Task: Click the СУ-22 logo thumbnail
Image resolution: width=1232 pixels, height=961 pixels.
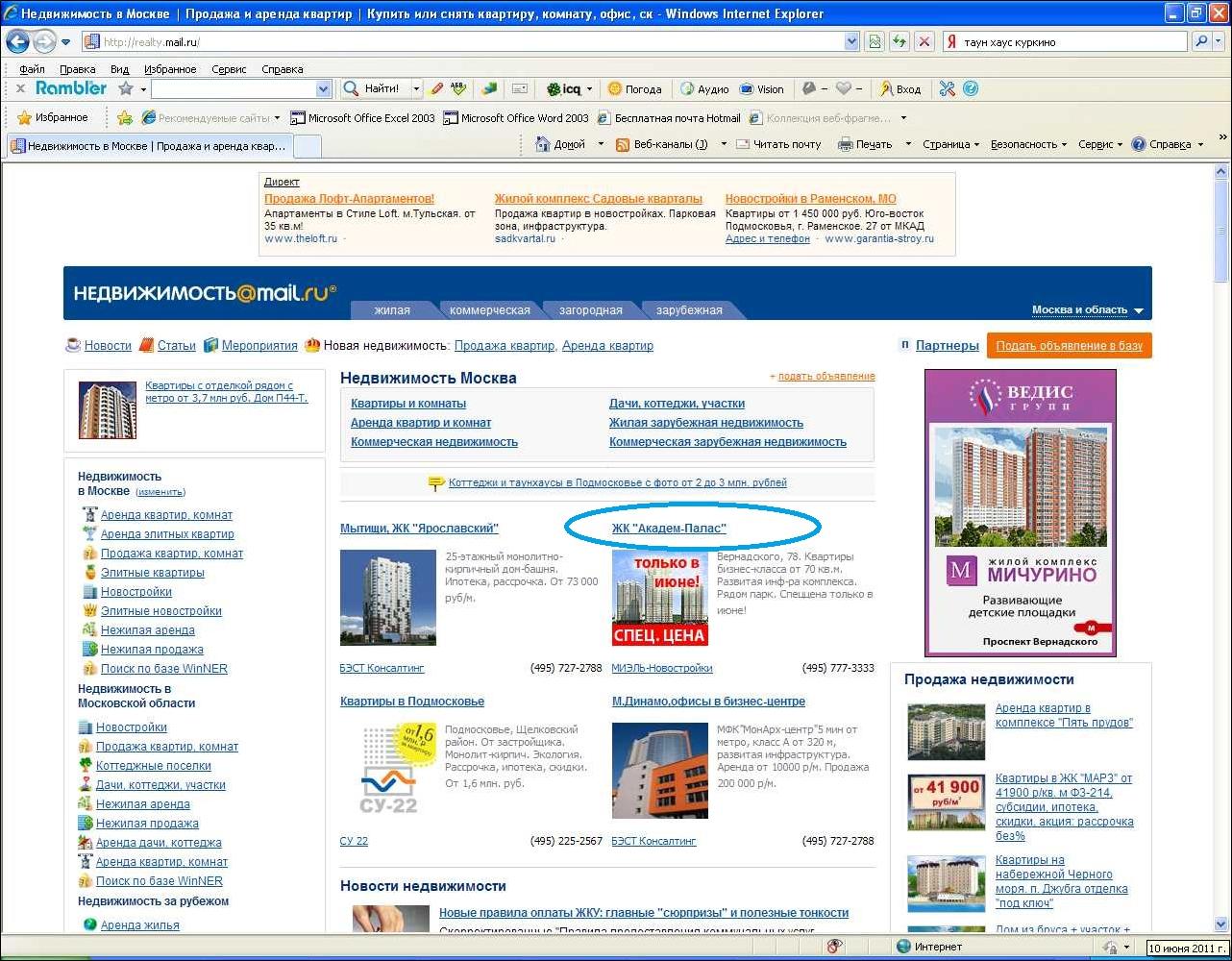Action: pyautogui.click(x=388, y=771)
